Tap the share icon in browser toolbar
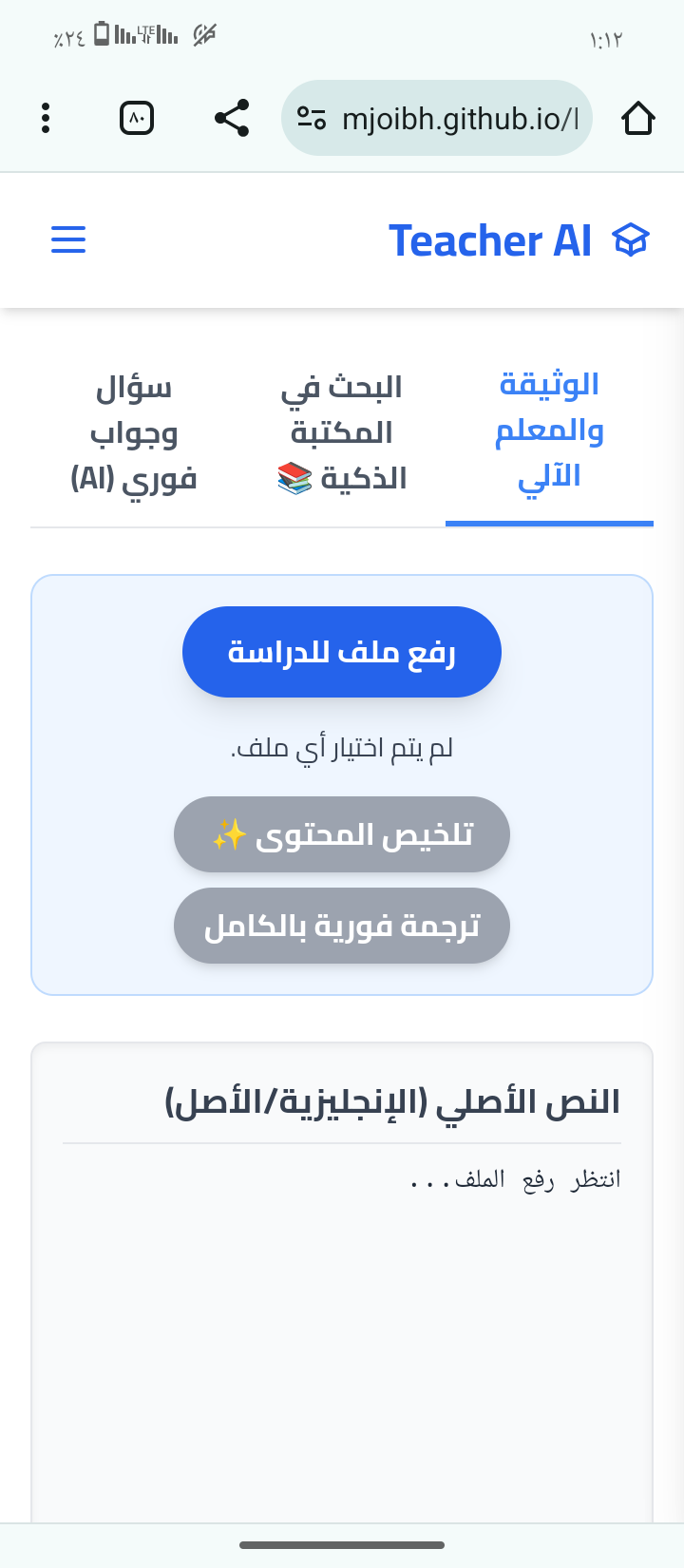 [x=232, y=119]
